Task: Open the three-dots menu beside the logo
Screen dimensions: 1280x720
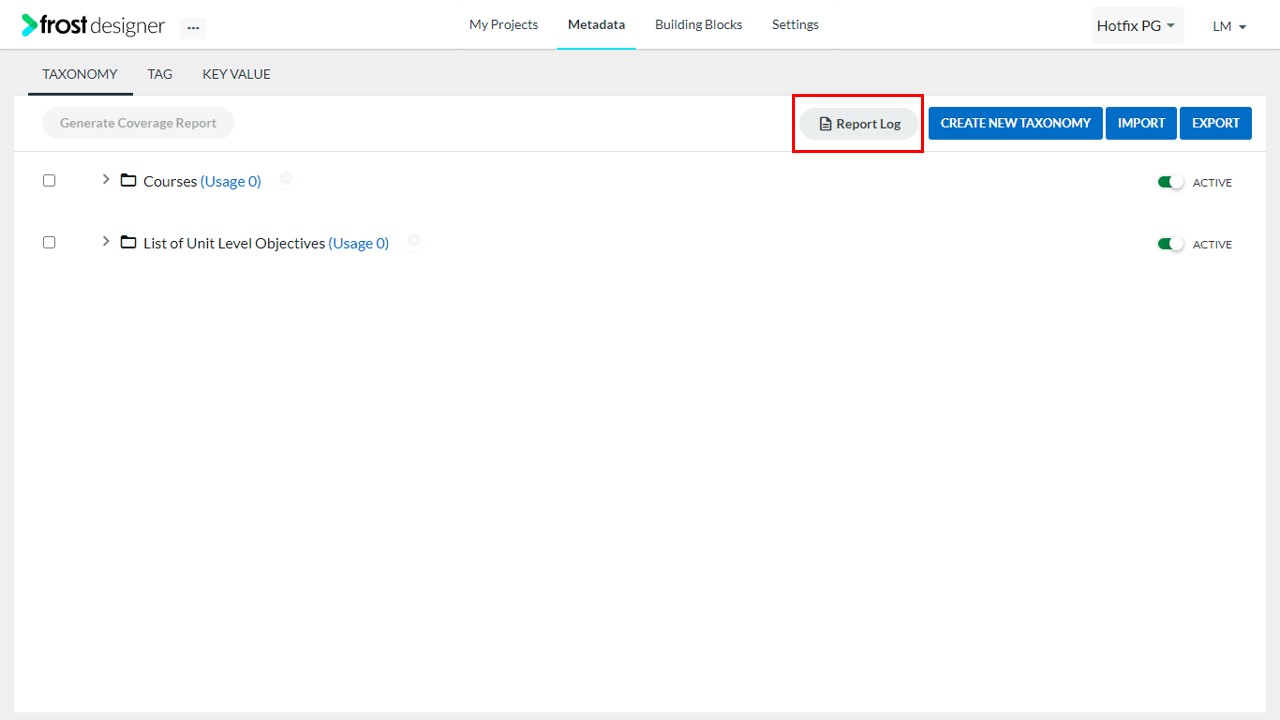Action: pyautogui.click(x=193, y=27)
